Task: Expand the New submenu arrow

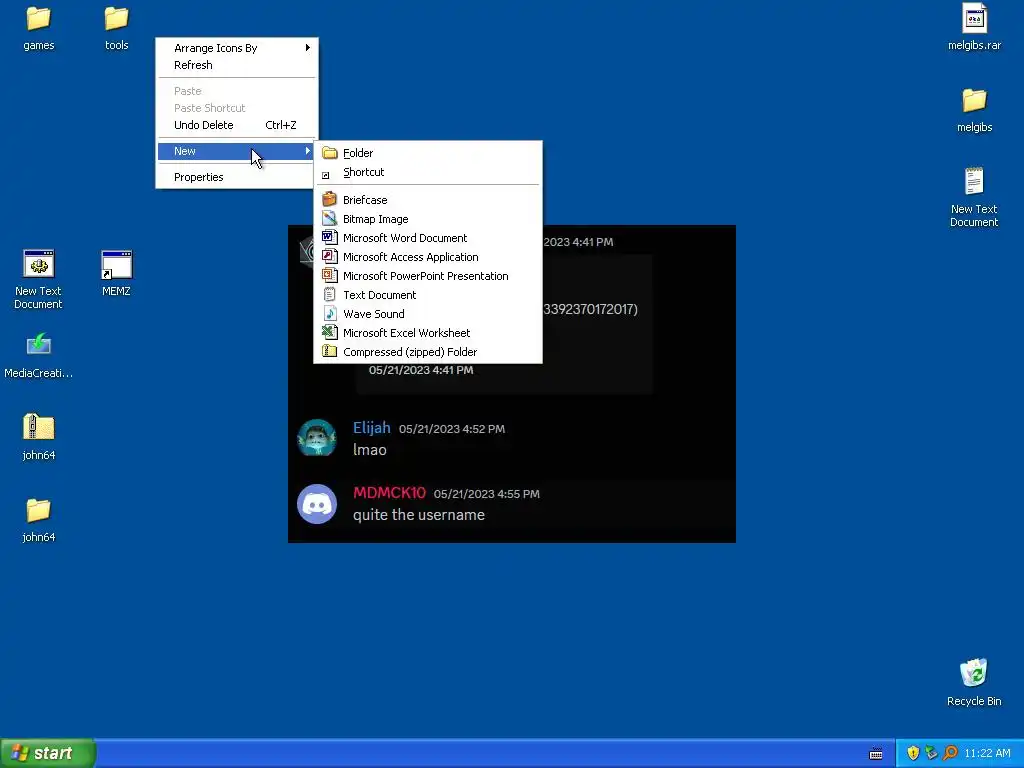Action: tap(308, 151)
